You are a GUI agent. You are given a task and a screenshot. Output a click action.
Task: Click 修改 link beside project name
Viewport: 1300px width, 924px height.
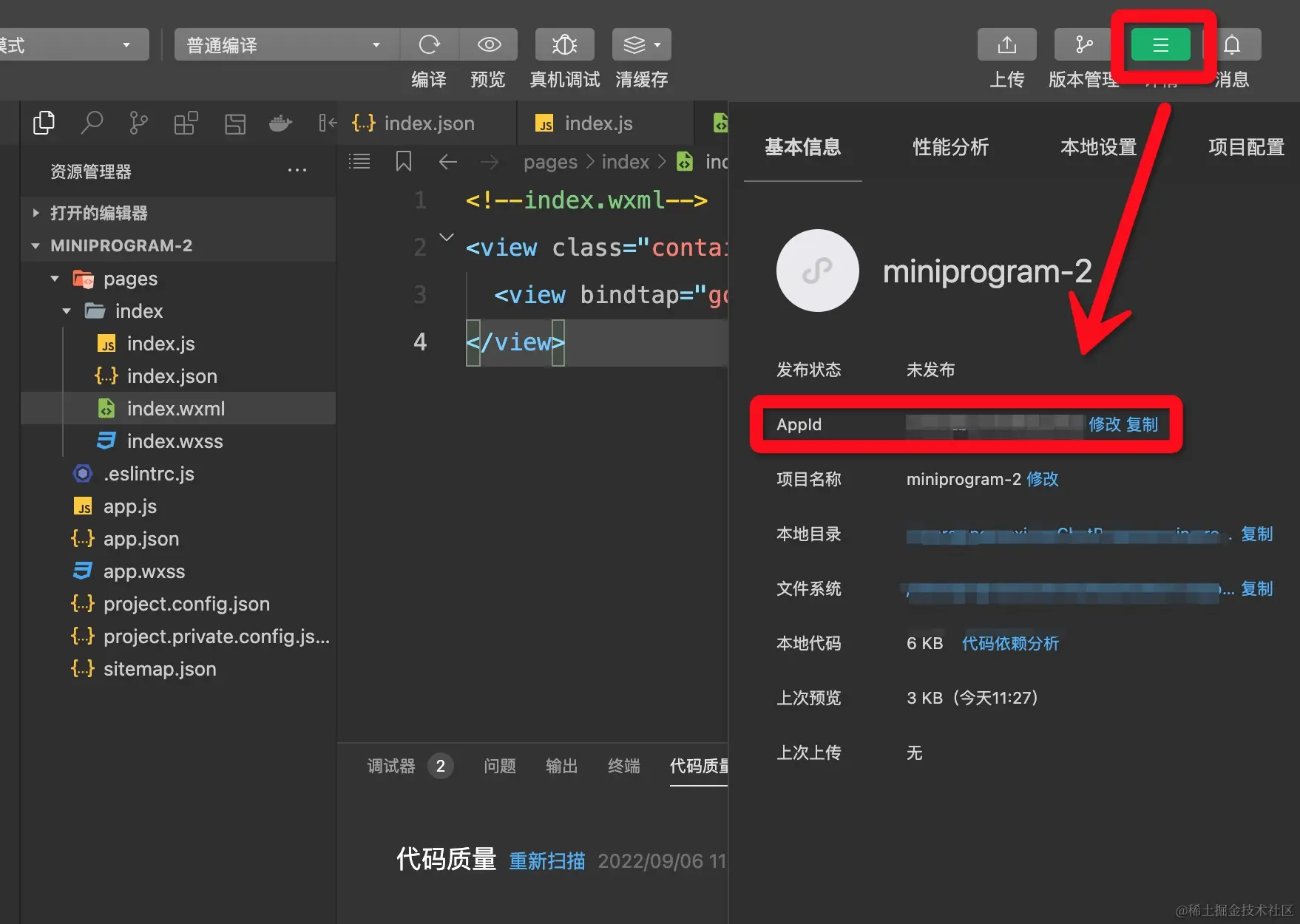pyautogui.click(x=1043, y=479)
